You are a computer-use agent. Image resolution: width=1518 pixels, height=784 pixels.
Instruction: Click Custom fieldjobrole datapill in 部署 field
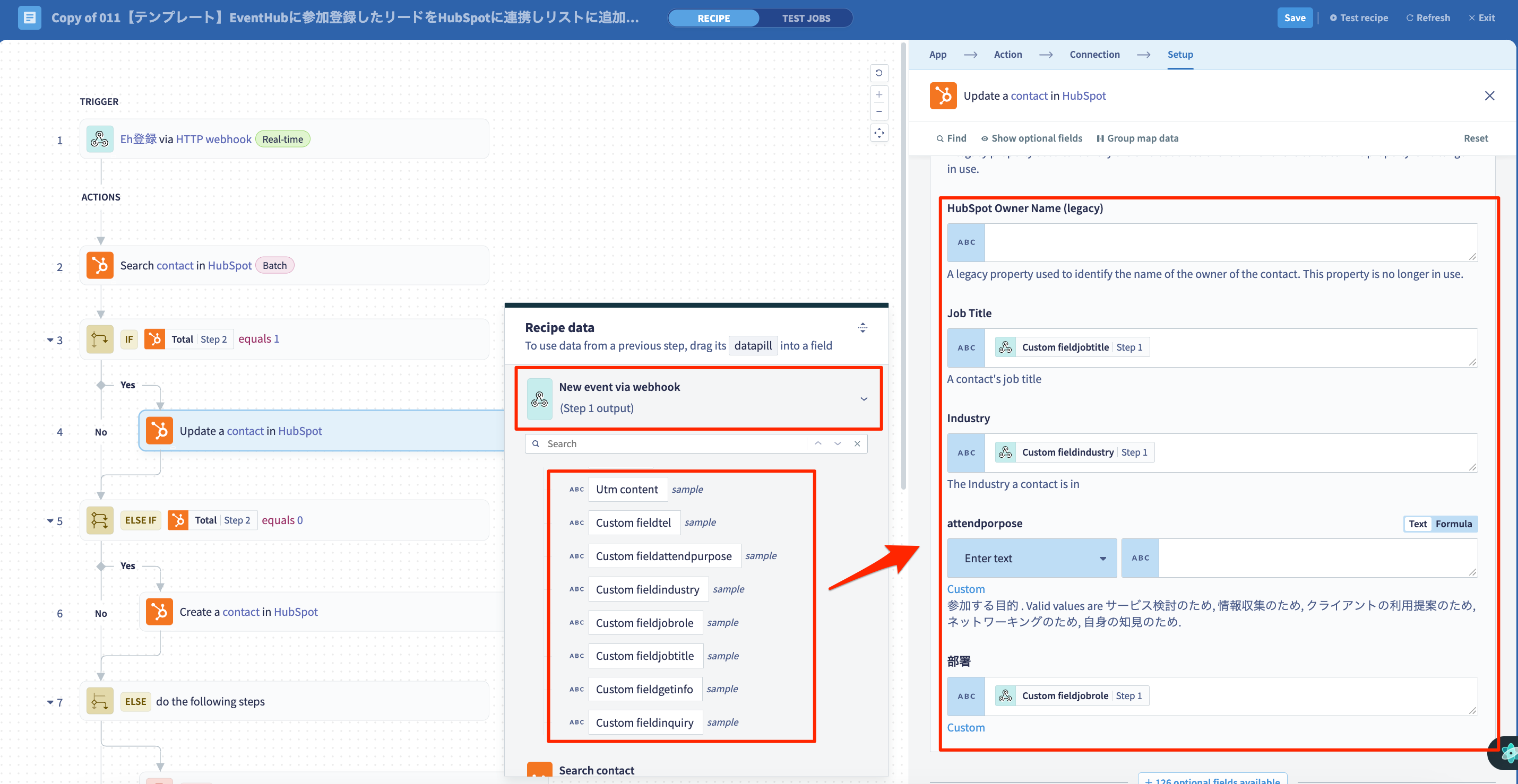tap(1072, 695)
